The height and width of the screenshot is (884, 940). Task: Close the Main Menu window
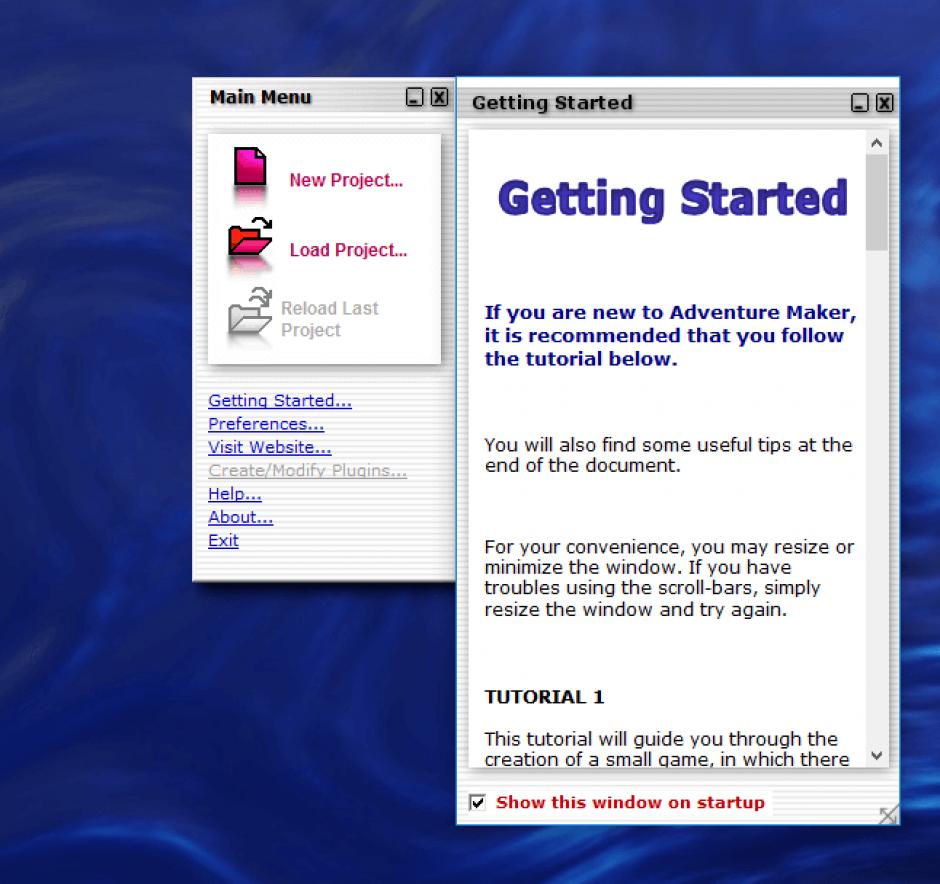pyautogui.click(x=439, y=96)
